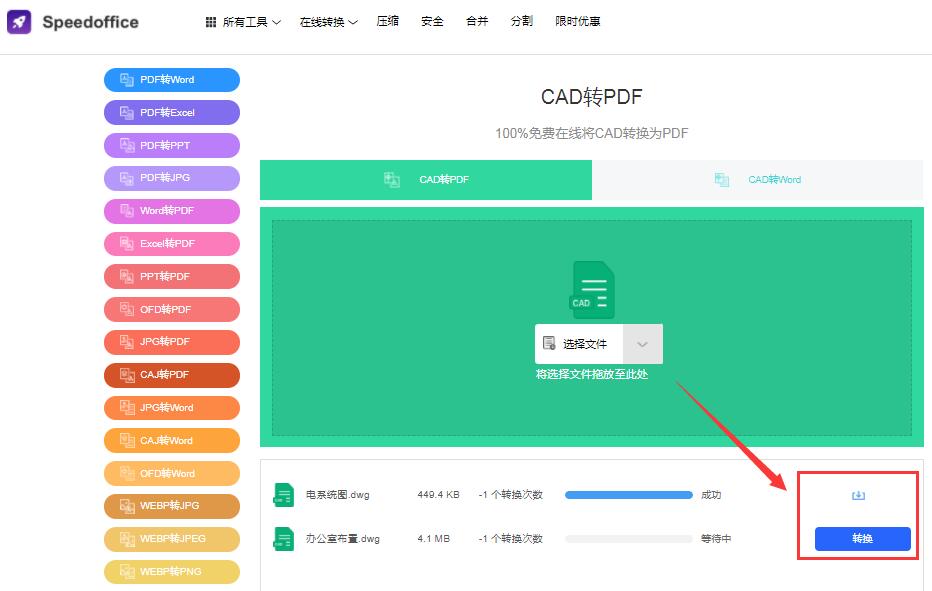Open the WEBP转JPG tool in the sidebar
932x591 pixels.
(172, 506)
